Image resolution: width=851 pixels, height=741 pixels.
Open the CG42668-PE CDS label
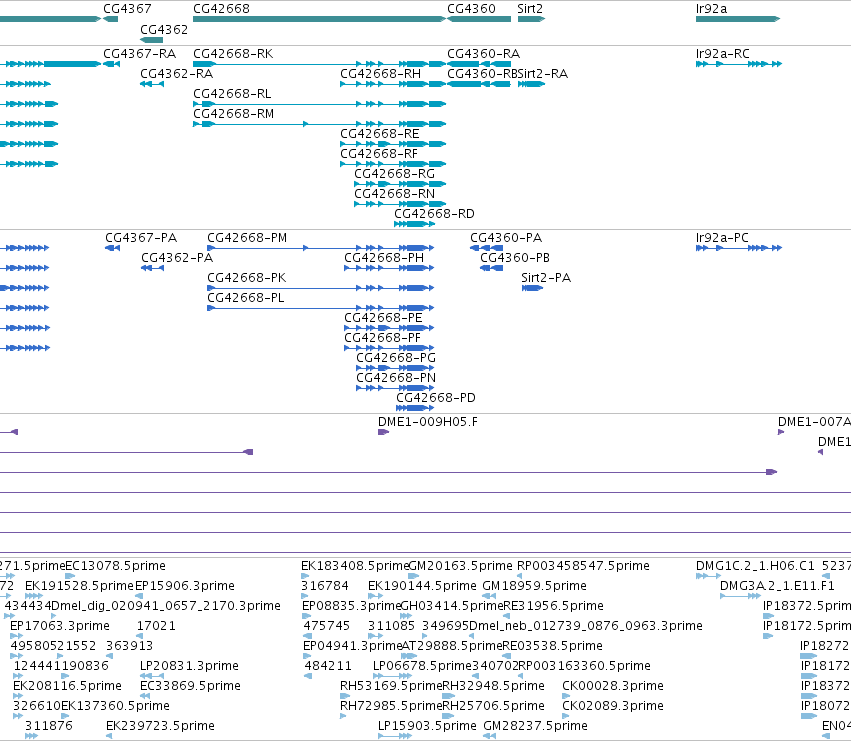tap(383, 318)
